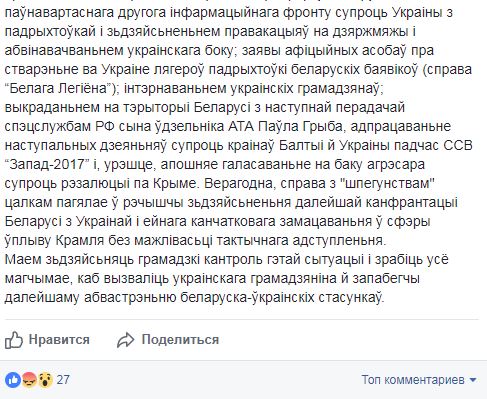Click the sentence beginning Маем зьдзяйсьняць
The height and width of the screenshot is (399, 487).
(227, 279)
